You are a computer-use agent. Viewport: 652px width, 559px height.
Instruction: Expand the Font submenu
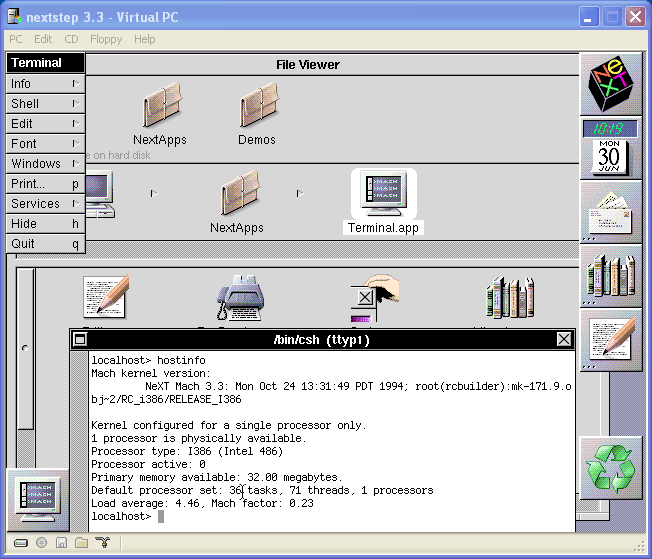point(46,143)
